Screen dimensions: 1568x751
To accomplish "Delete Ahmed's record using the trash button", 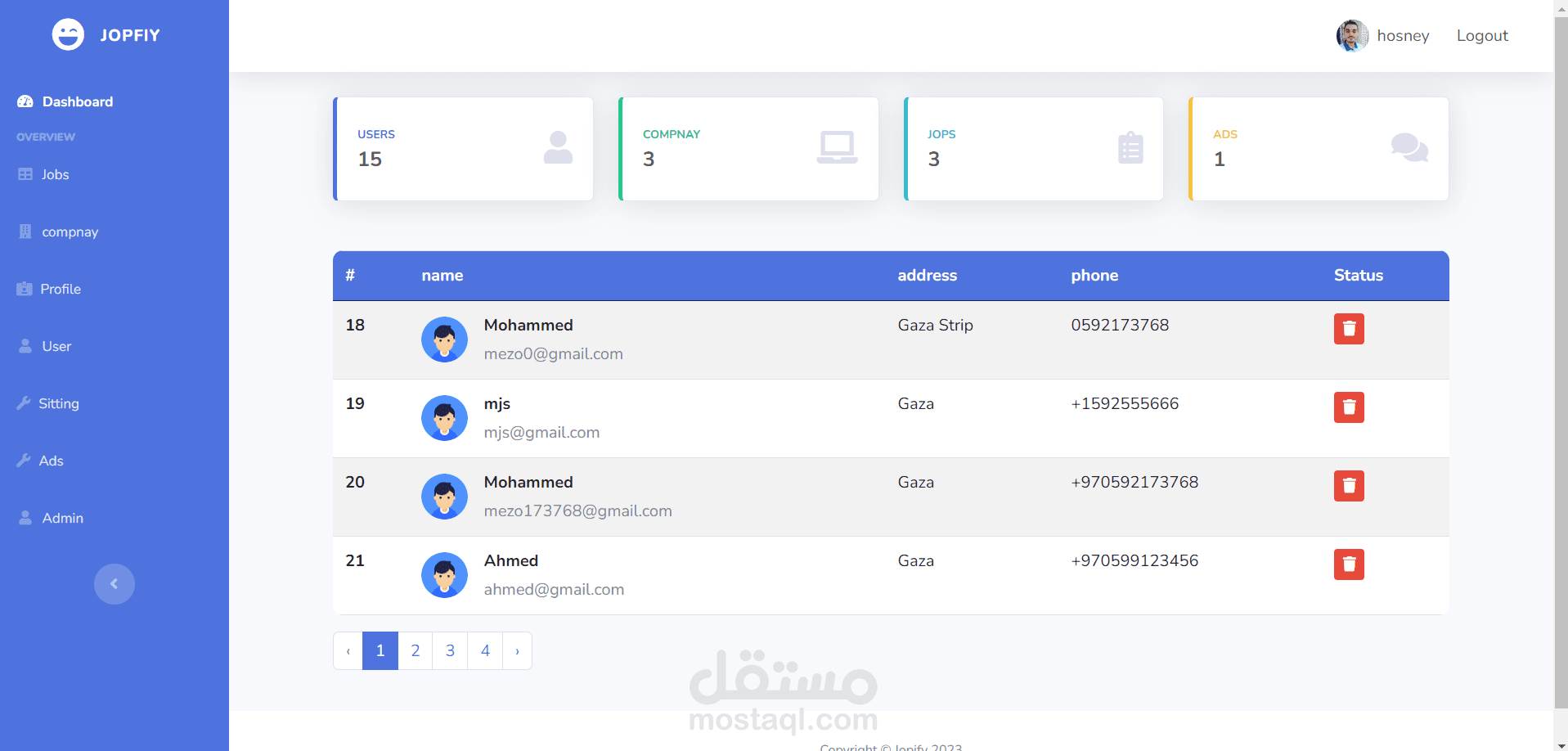I will coord(1348,564).
